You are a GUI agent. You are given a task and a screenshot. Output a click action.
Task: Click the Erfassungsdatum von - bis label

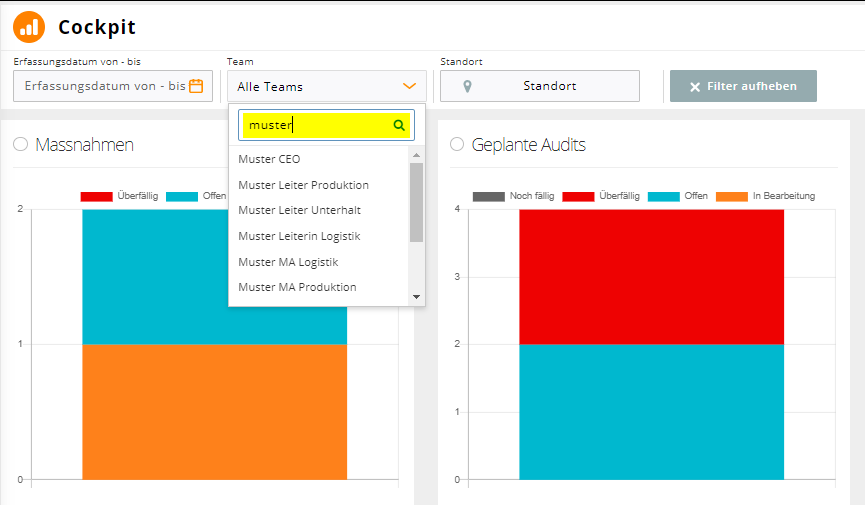pos(77,61)
